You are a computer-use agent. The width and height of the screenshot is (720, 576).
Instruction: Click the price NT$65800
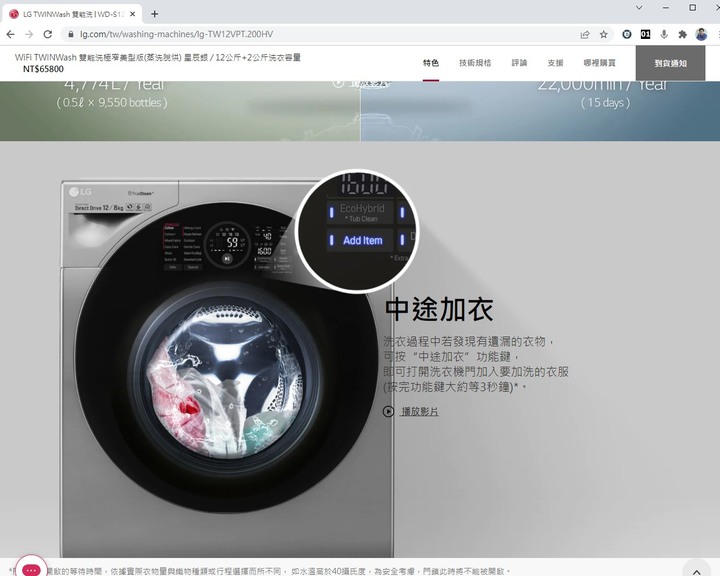[43, 69]
